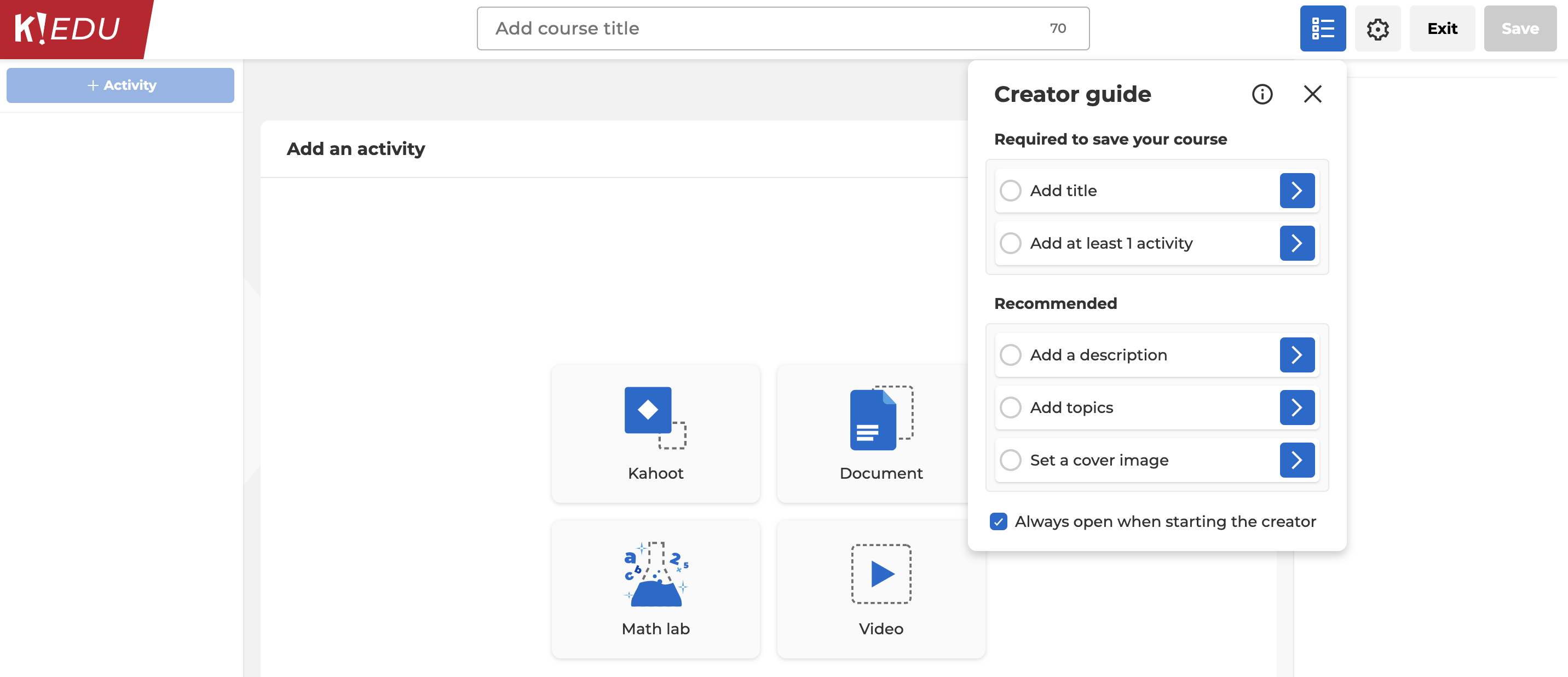1568x677 pixels.
Task: Click the Creator guide info icon
Action: click(x=1261, y=94)
